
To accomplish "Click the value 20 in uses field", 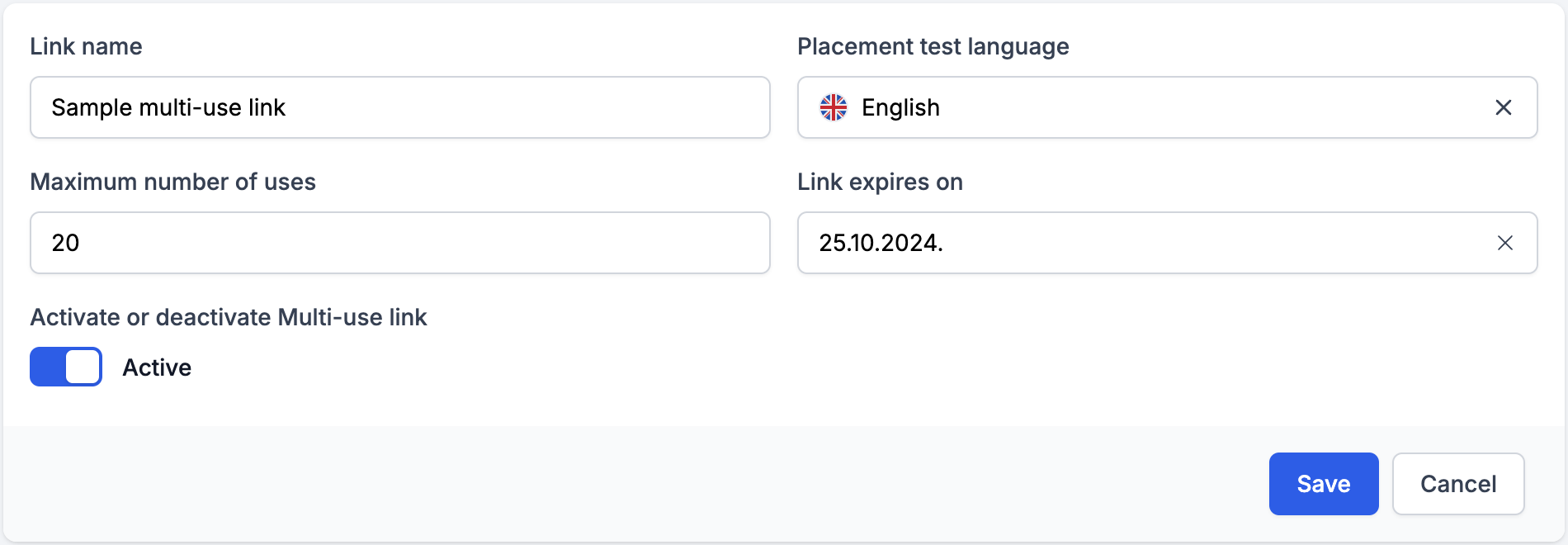I will pyautogui.click(x=65, y=243).
